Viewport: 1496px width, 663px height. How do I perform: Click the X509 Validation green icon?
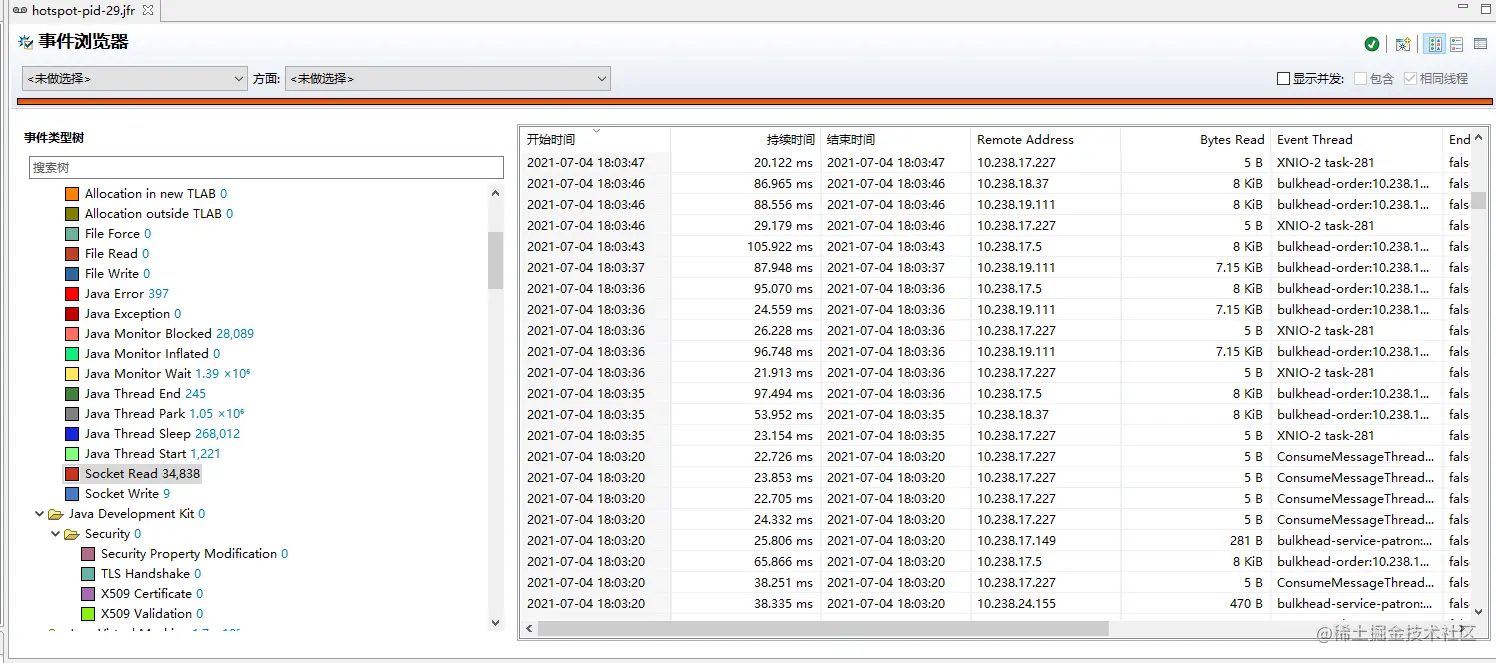point(88,614)
